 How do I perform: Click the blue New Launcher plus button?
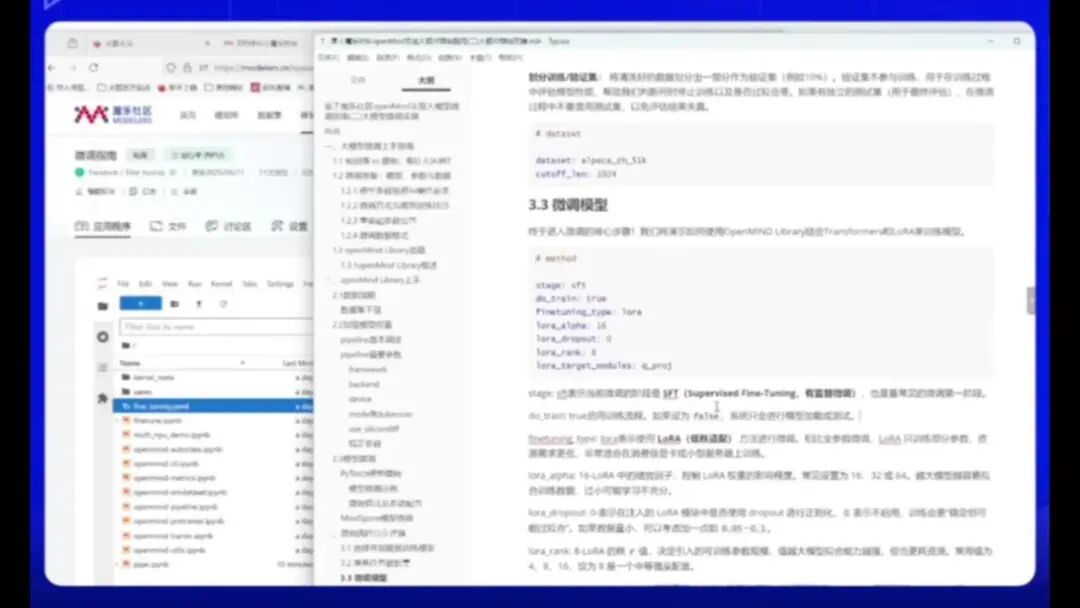point(141,304)
